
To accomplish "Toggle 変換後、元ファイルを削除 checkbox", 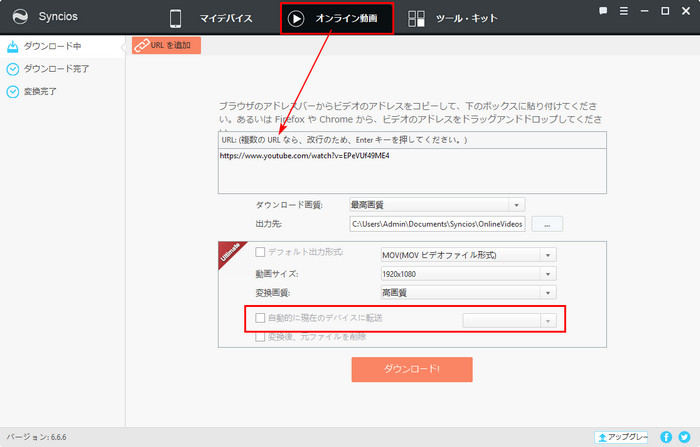I will (260, 337).
